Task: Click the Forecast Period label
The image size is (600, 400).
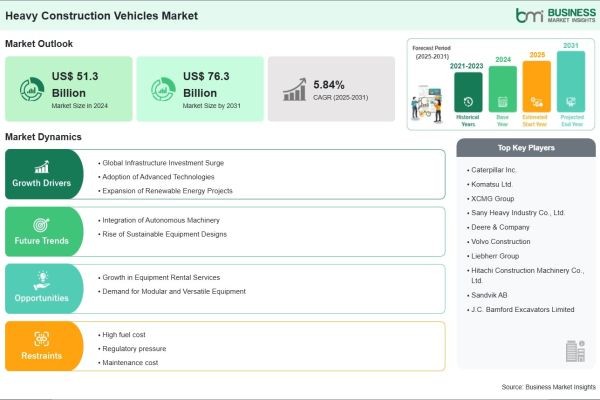Action: pos(432,48)
